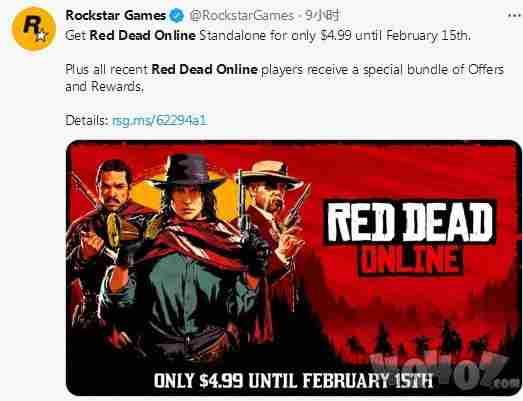
Task: Open the rsg.ms/62294a1 details link
Action: [159, 120]
